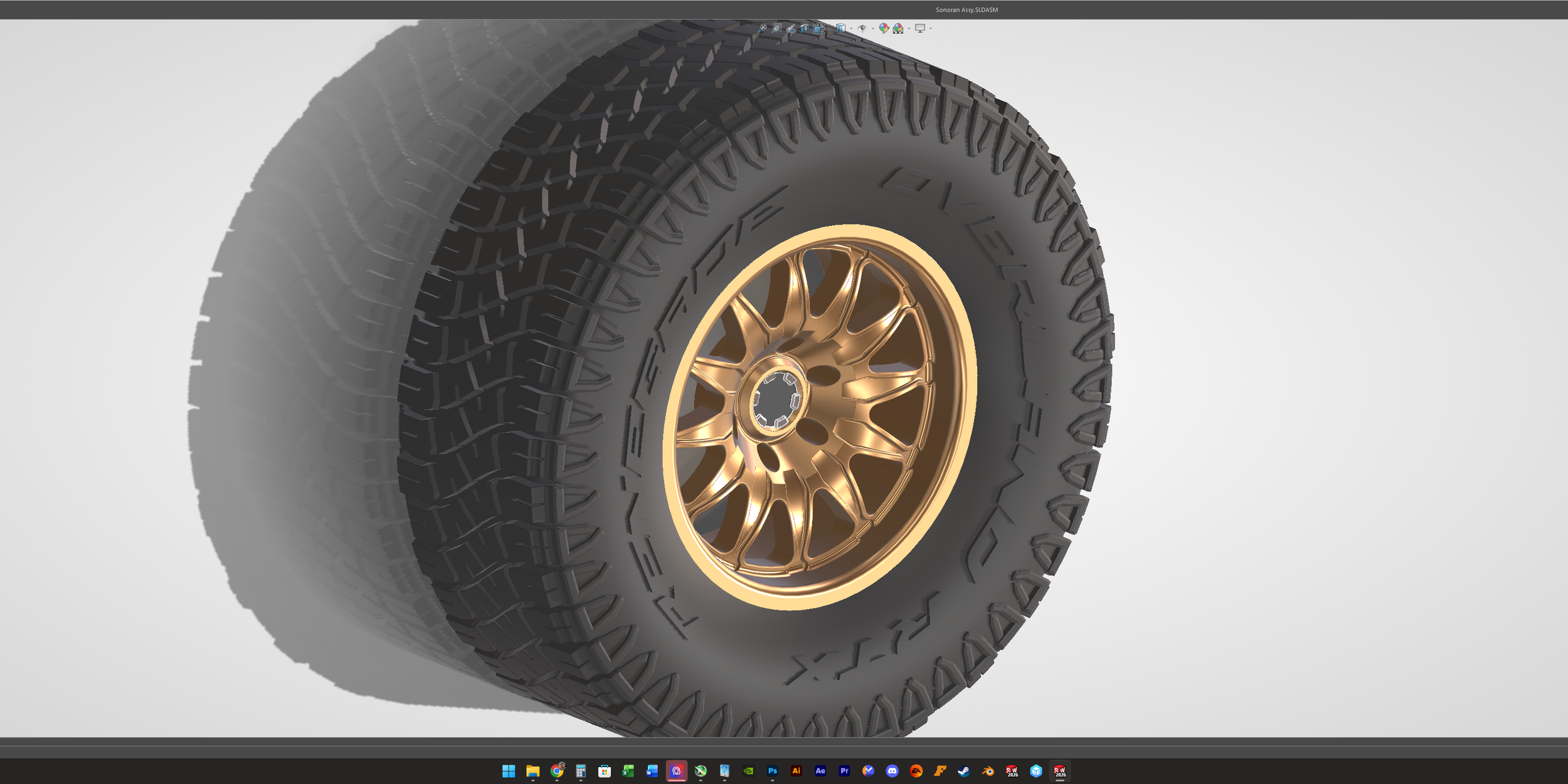The height and width of the screenshot is (784, 1568).
Task: Open Excel from the taskbar
Action: click(628, 771)
